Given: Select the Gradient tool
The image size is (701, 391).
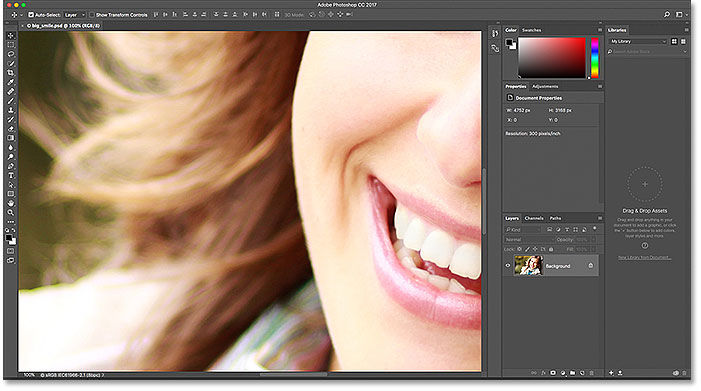Looking at the screenshot, I should coord(11,138).
